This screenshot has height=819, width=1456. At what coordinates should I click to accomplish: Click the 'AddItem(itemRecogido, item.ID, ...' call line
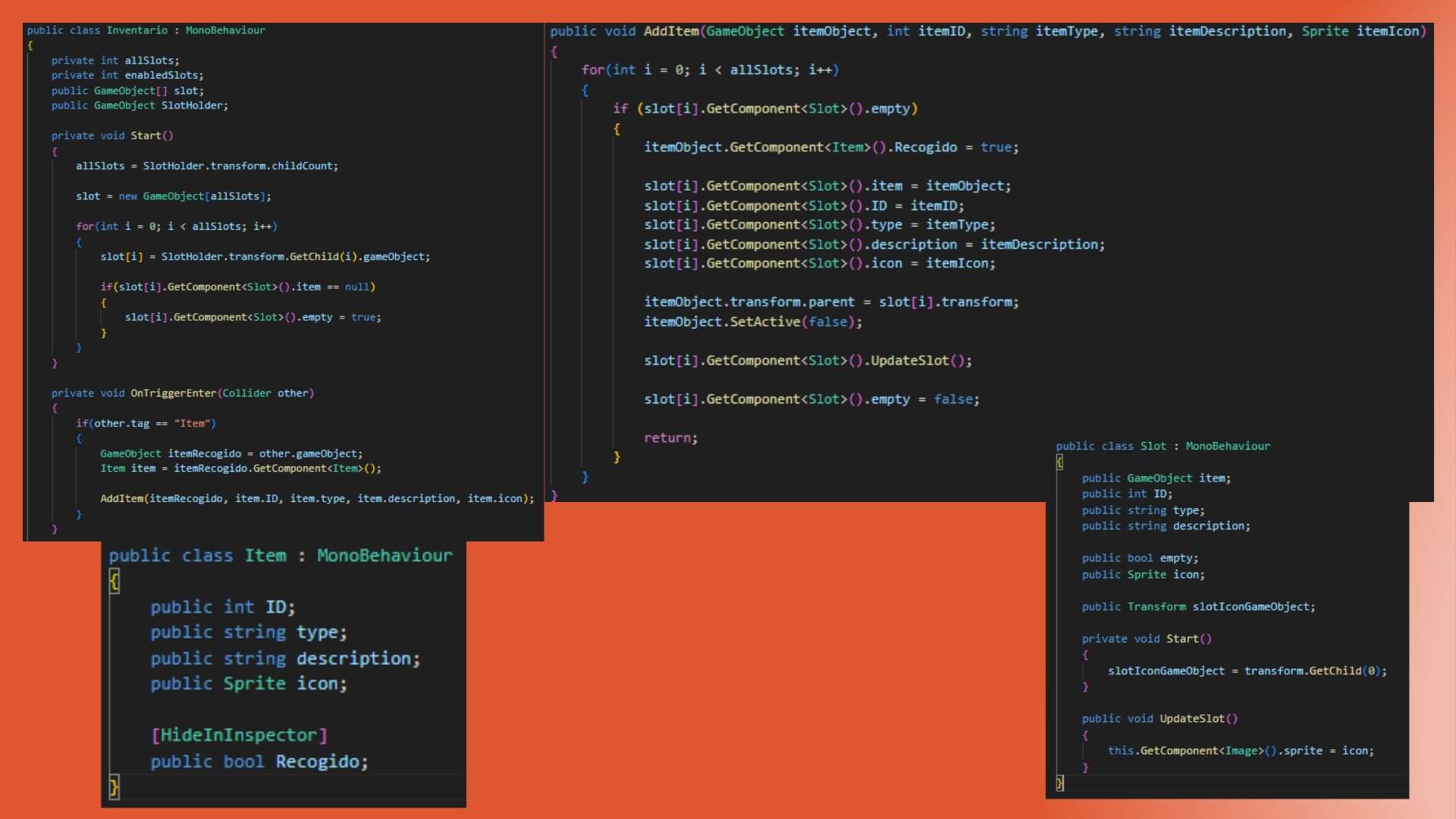[317, 498]
